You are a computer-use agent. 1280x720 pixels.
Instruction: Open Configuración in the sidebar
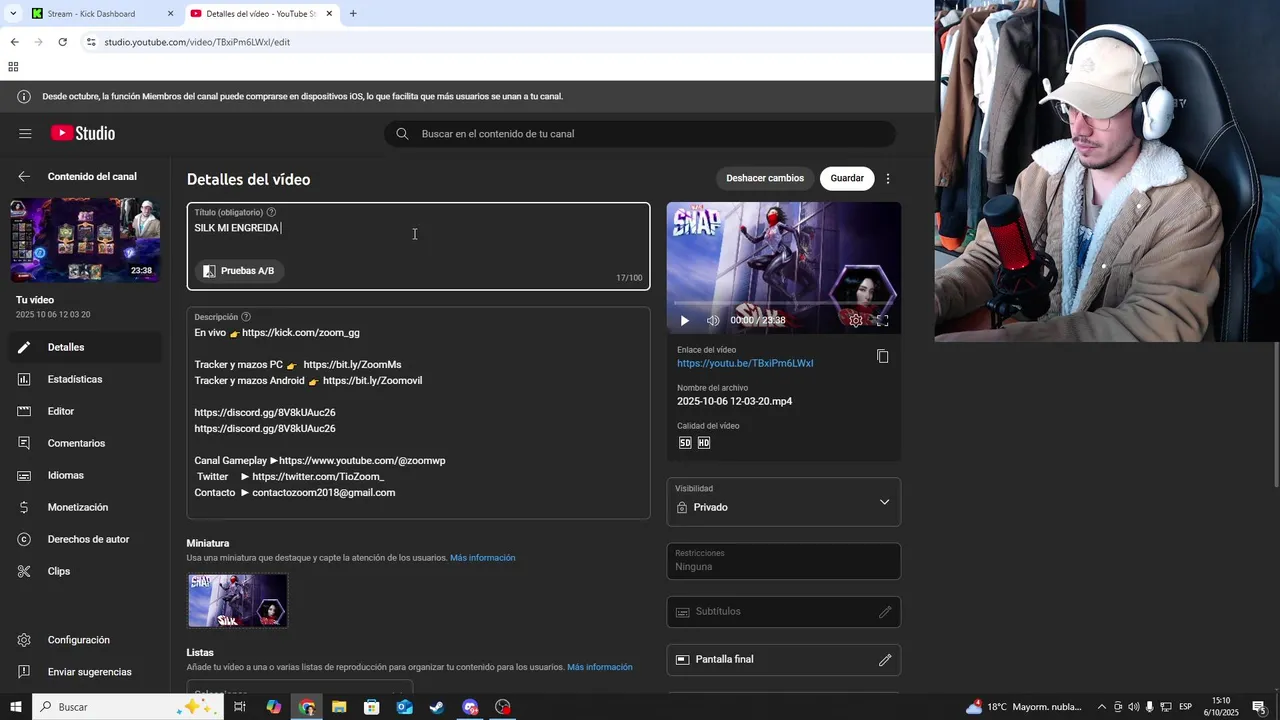coord(85,640)
